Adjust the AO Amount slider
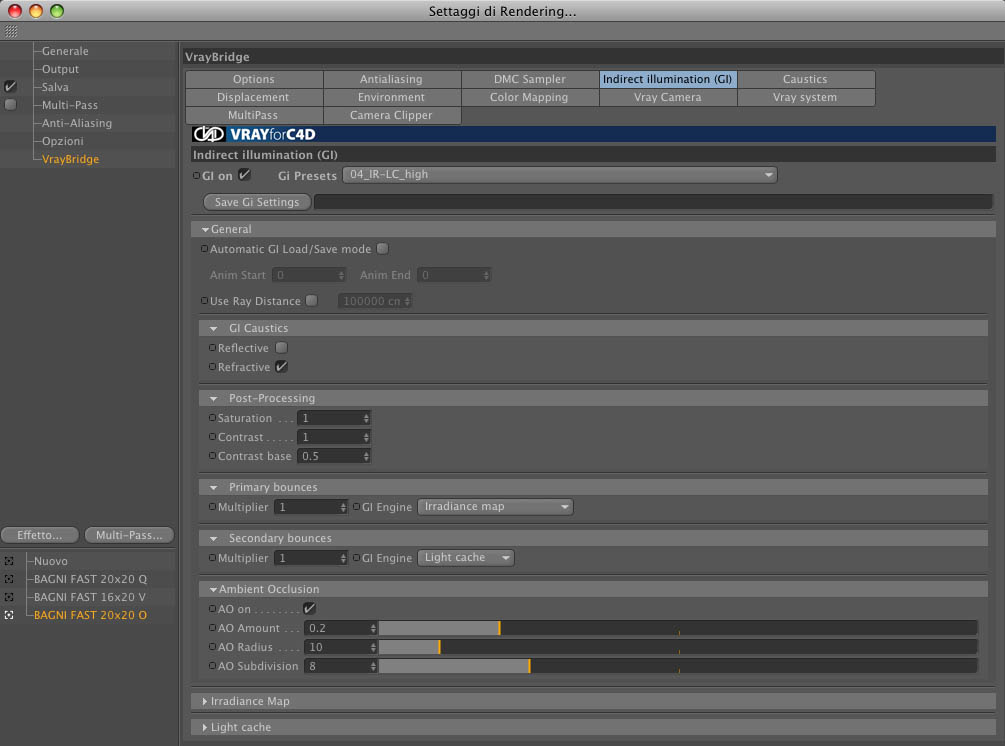Screen dimensions: 1005x746 click(678, 628)
